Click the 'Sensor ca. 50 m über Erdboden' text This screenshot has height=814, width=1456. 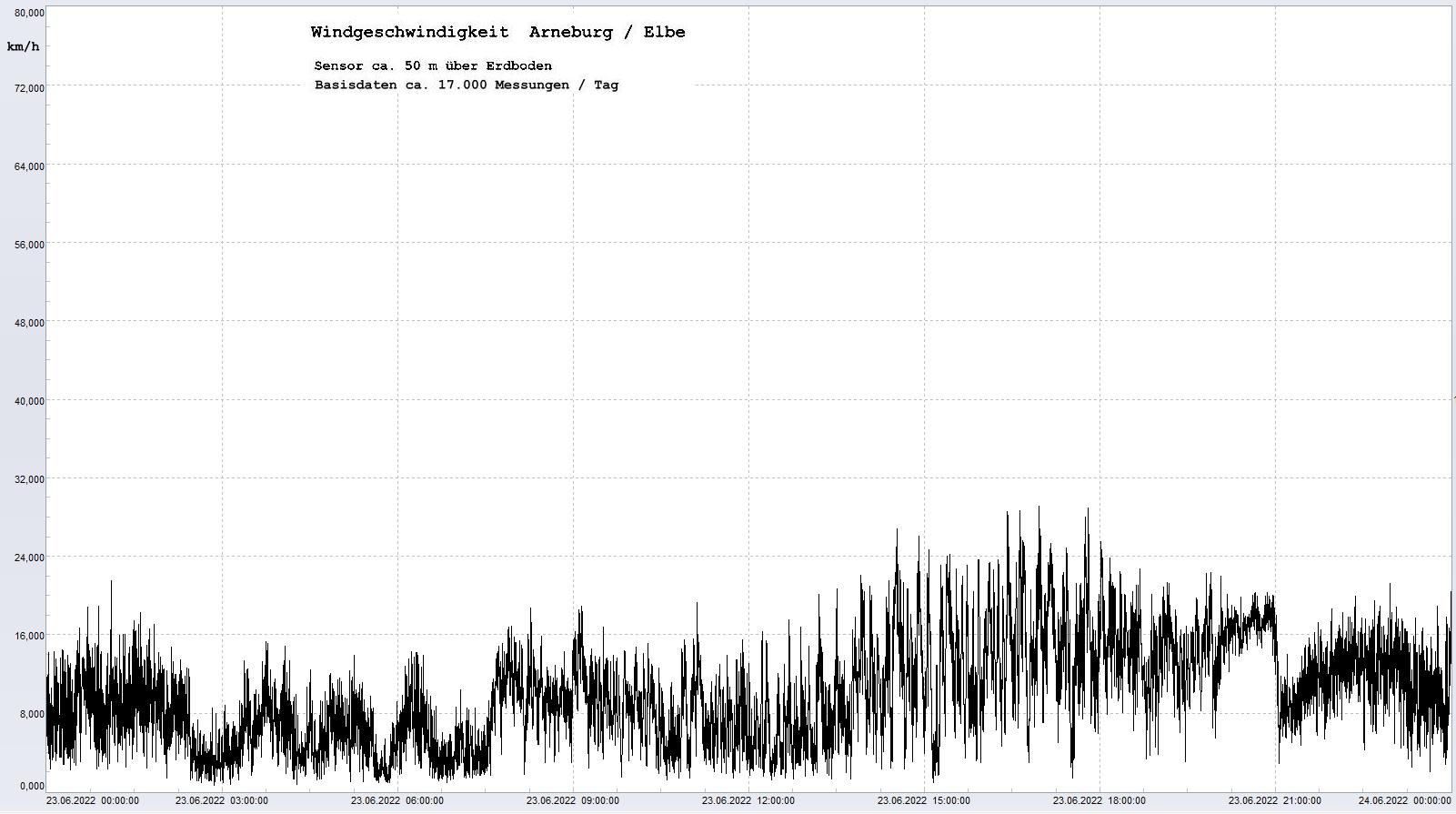(433, 65)
